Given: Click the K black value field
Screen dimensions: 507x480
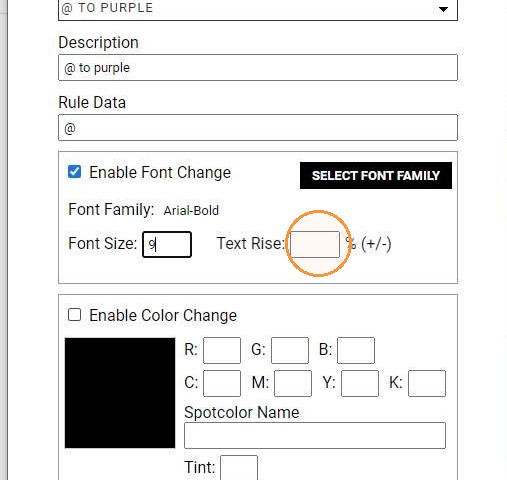Looking at the screenshot, I should coord(427,383).
